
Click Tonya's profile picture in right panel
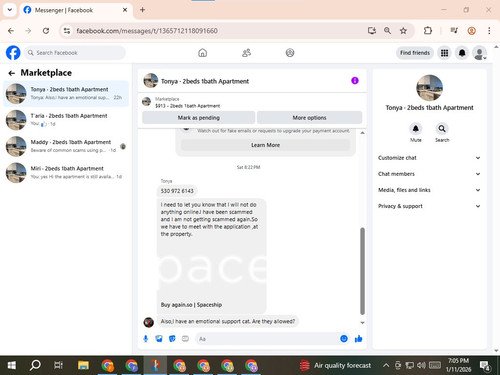pos(429,88)
